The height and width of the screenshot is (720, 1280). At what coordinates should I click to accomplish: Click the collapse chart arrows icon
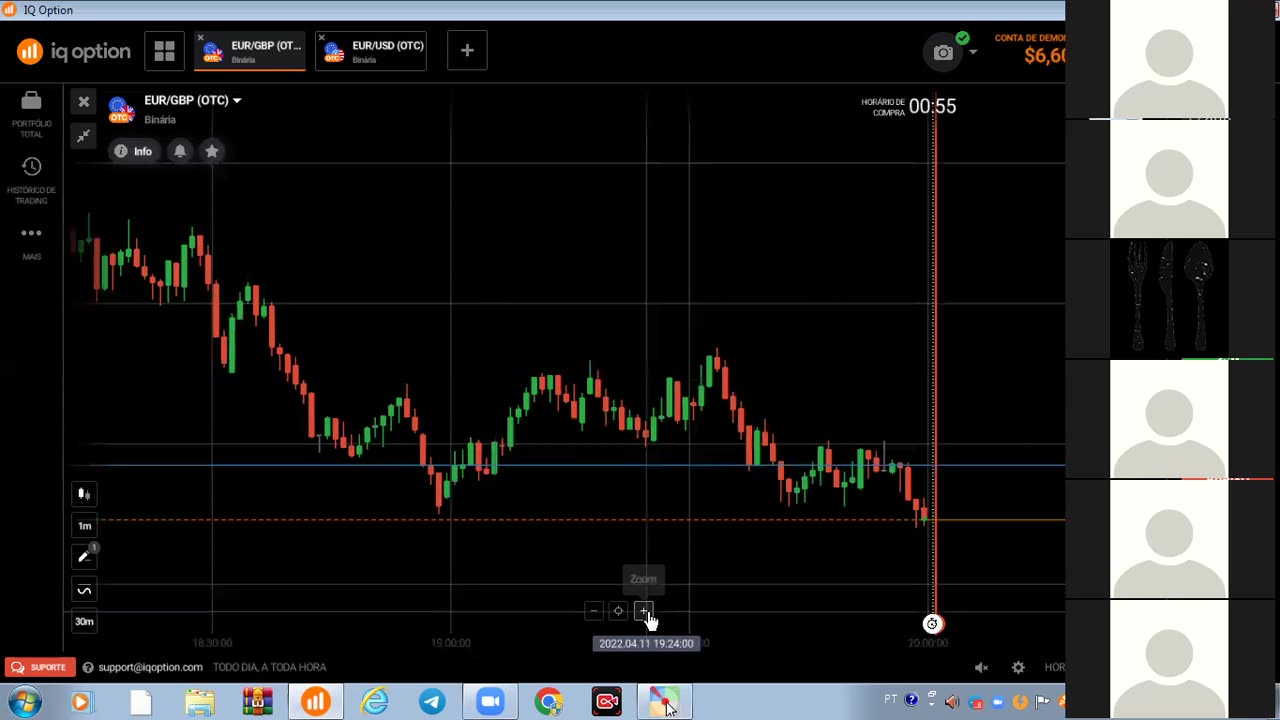84,136
